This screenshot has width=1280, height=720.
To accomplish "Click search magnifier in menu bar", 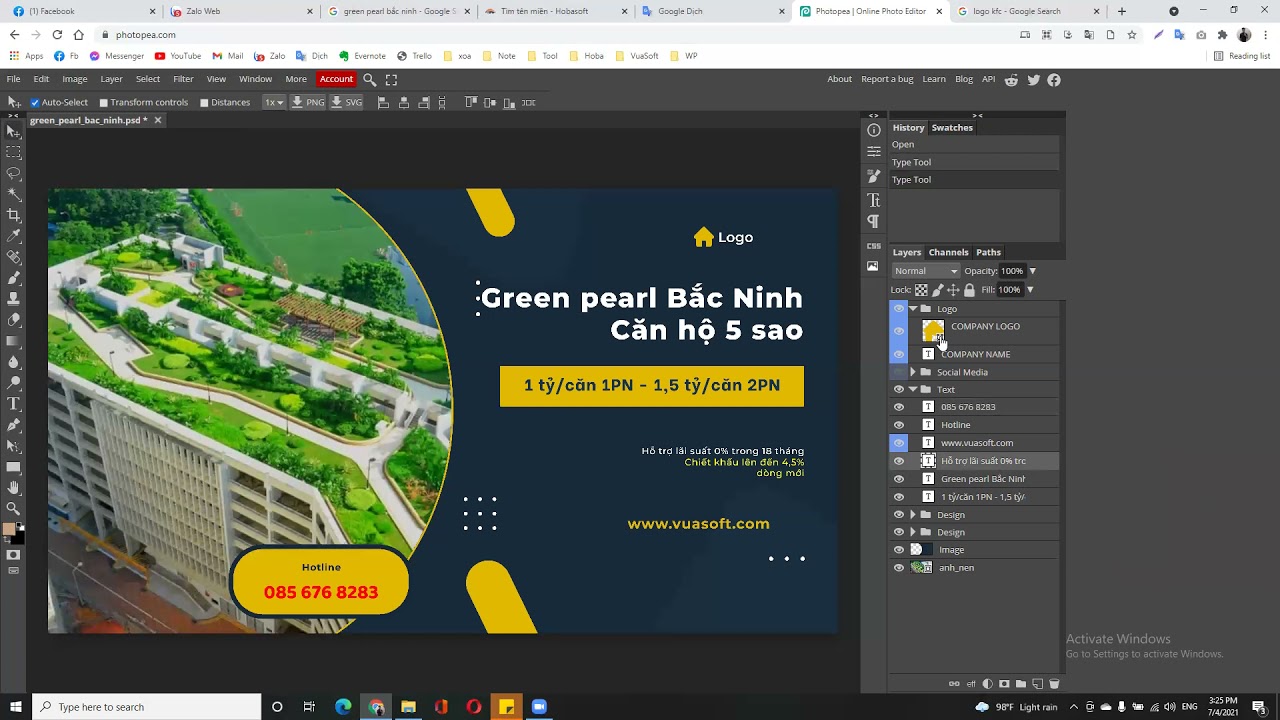I will coord(370,79).
